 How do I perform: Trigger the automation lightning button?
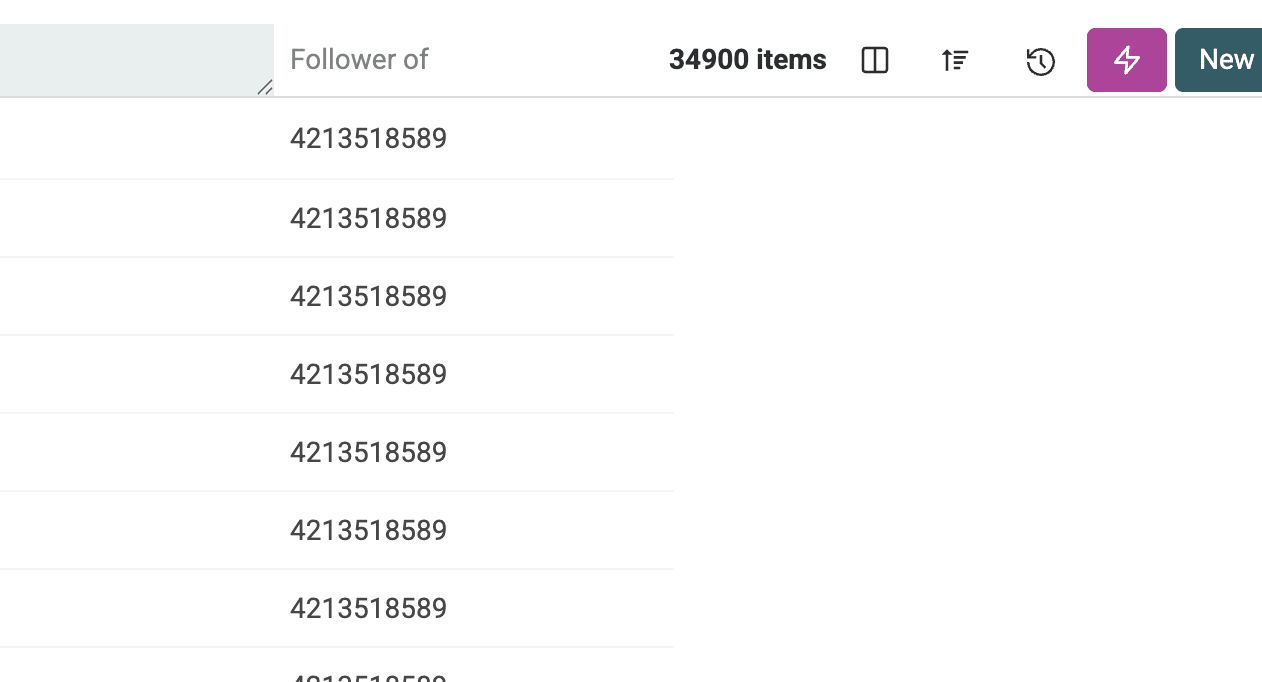click(1126, 60)
